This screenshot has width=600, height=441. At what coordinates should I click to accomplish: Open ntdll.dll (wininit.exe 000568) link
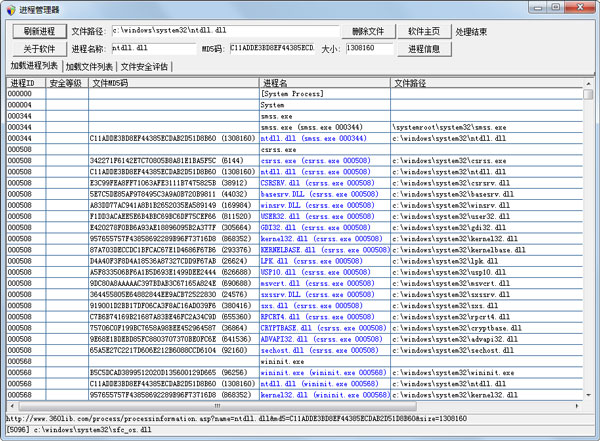pyautogui.click(x=320, y=384)
